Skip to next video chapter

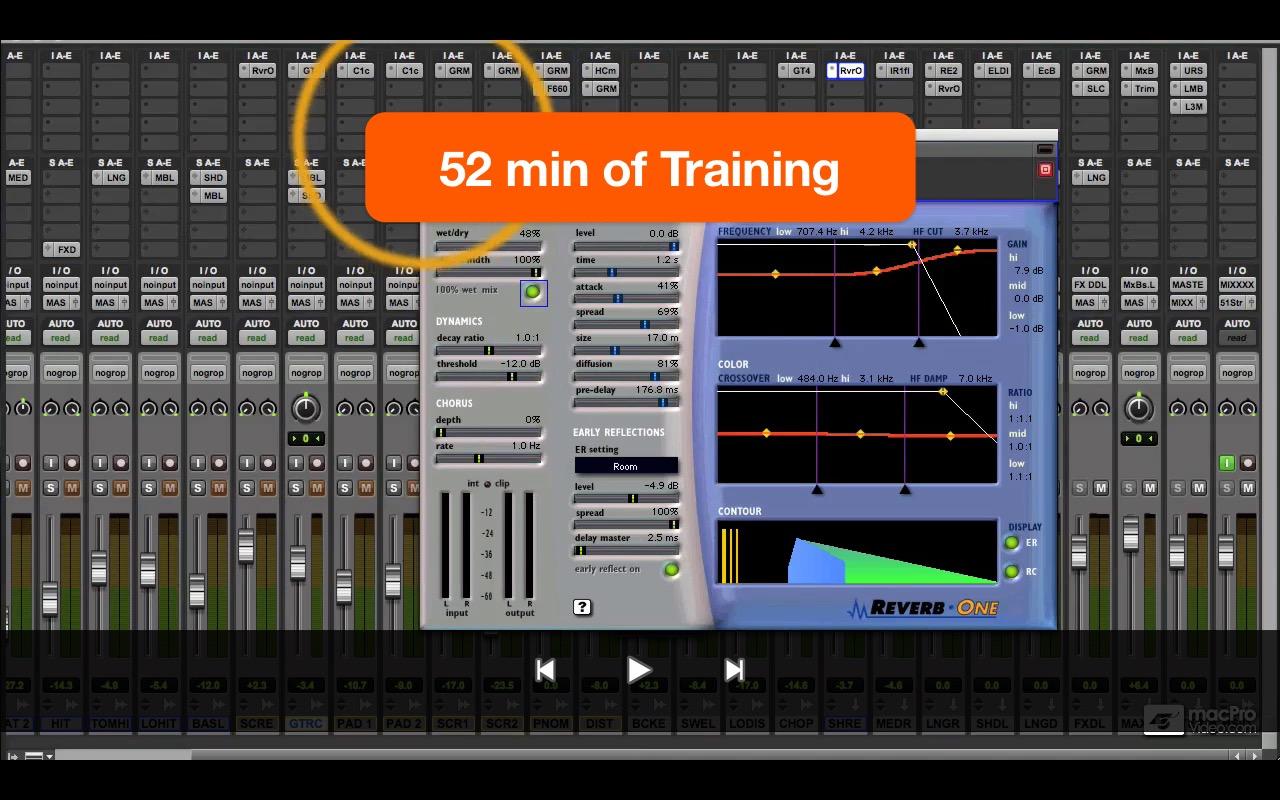[x=734, y=670]
